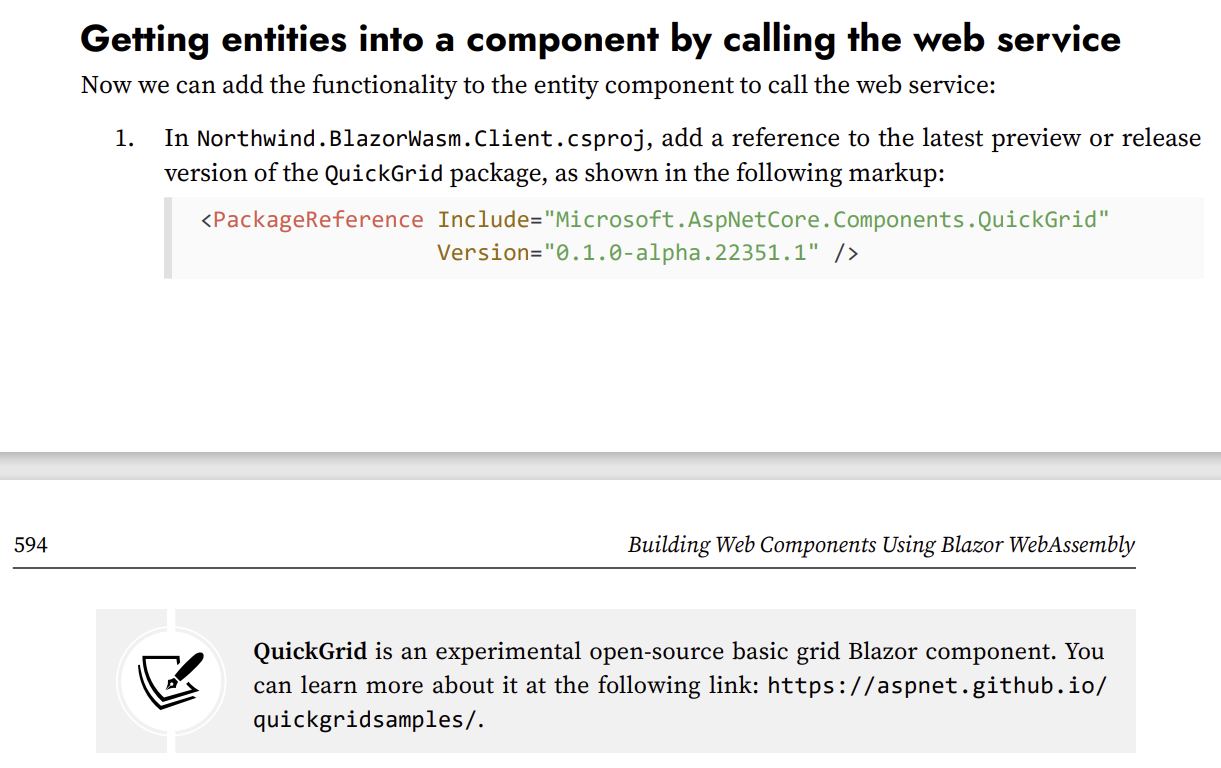Click the sentence 'Now we can add the functionality'
The width and height of the screenshot is (1221, 768).
(538, 85)
